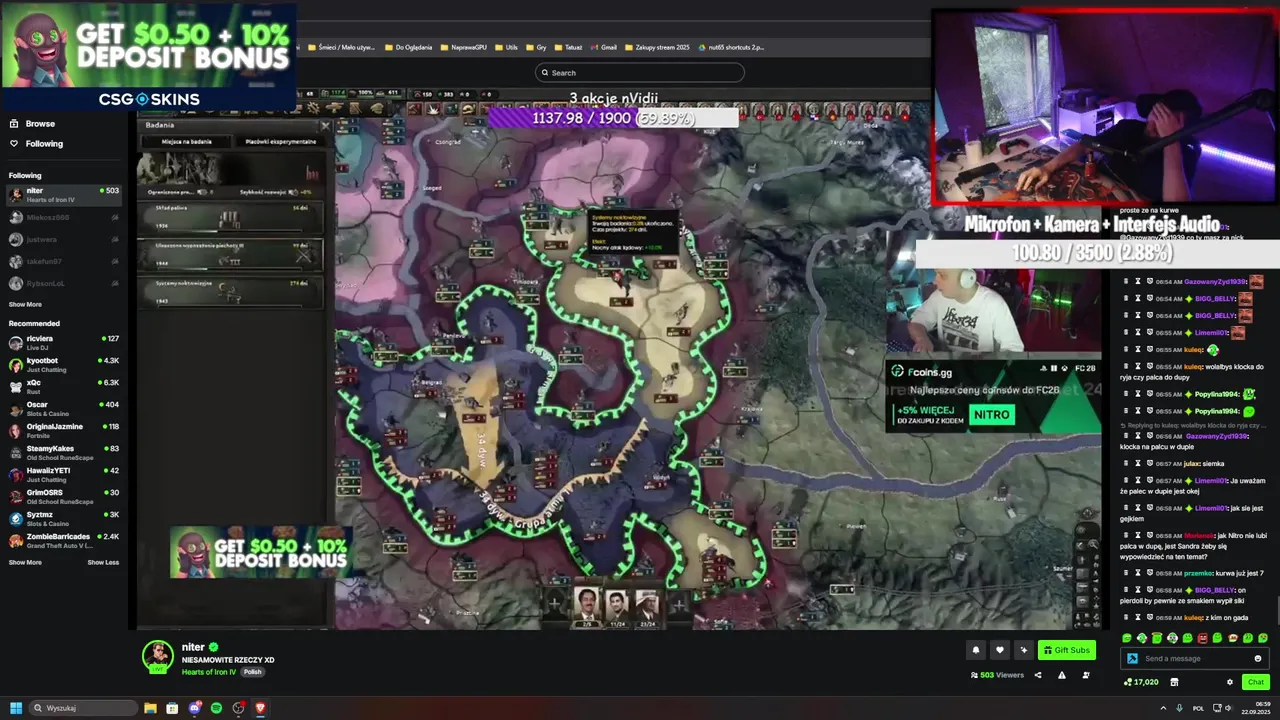This screenshot has height=720, width=1280.
Task: Open Oscar recommended channel
Action: point(64,408)
